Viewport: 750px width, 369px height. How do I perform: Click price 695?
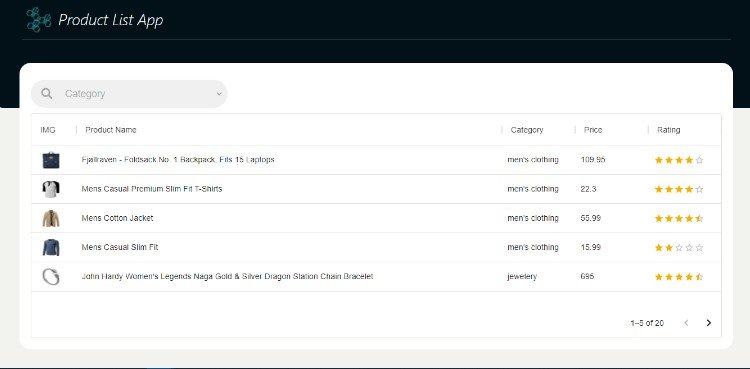[x=587, y=277]
